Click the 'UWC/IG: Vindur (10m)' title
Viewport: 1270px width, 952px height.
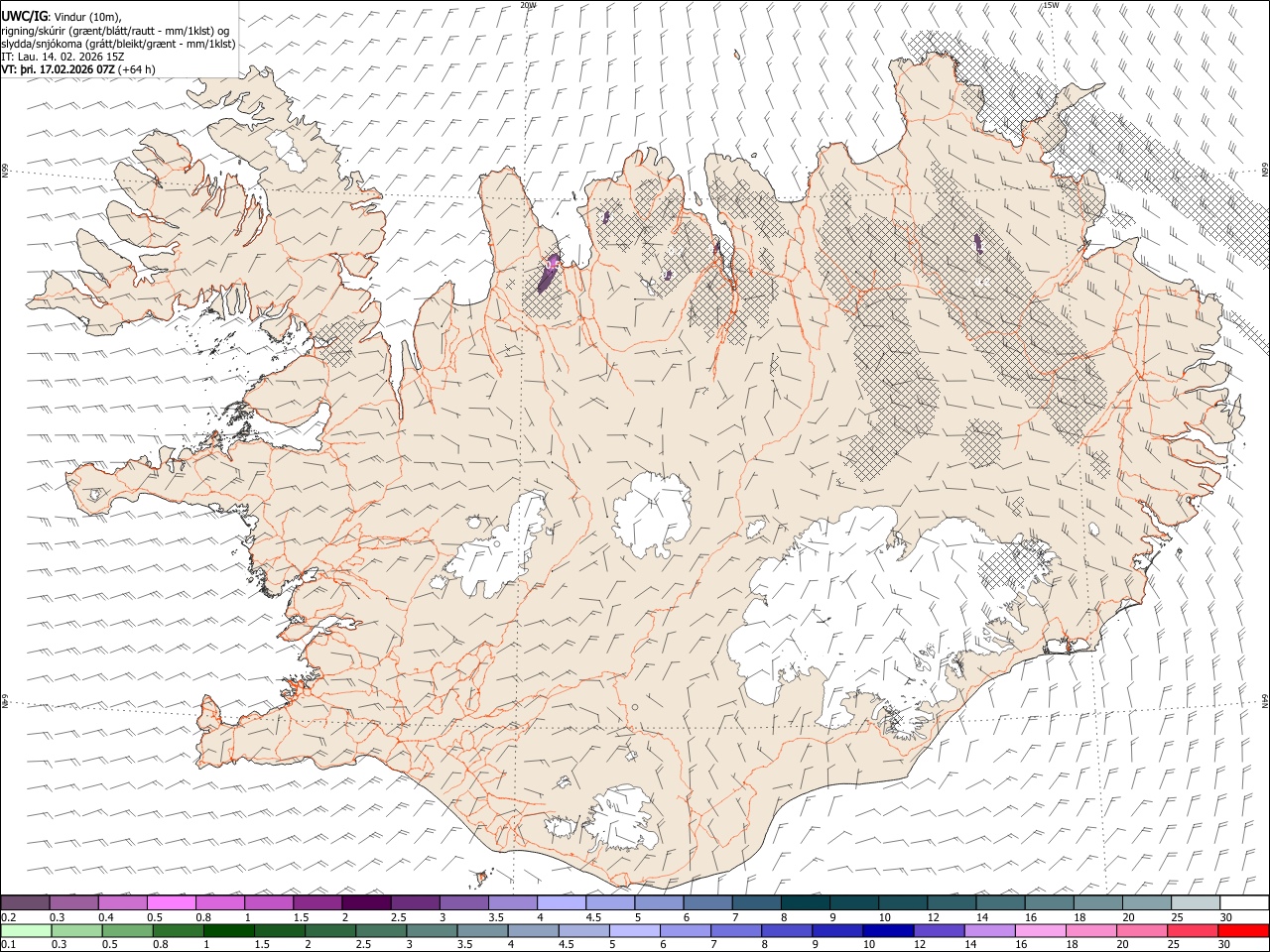62,17
